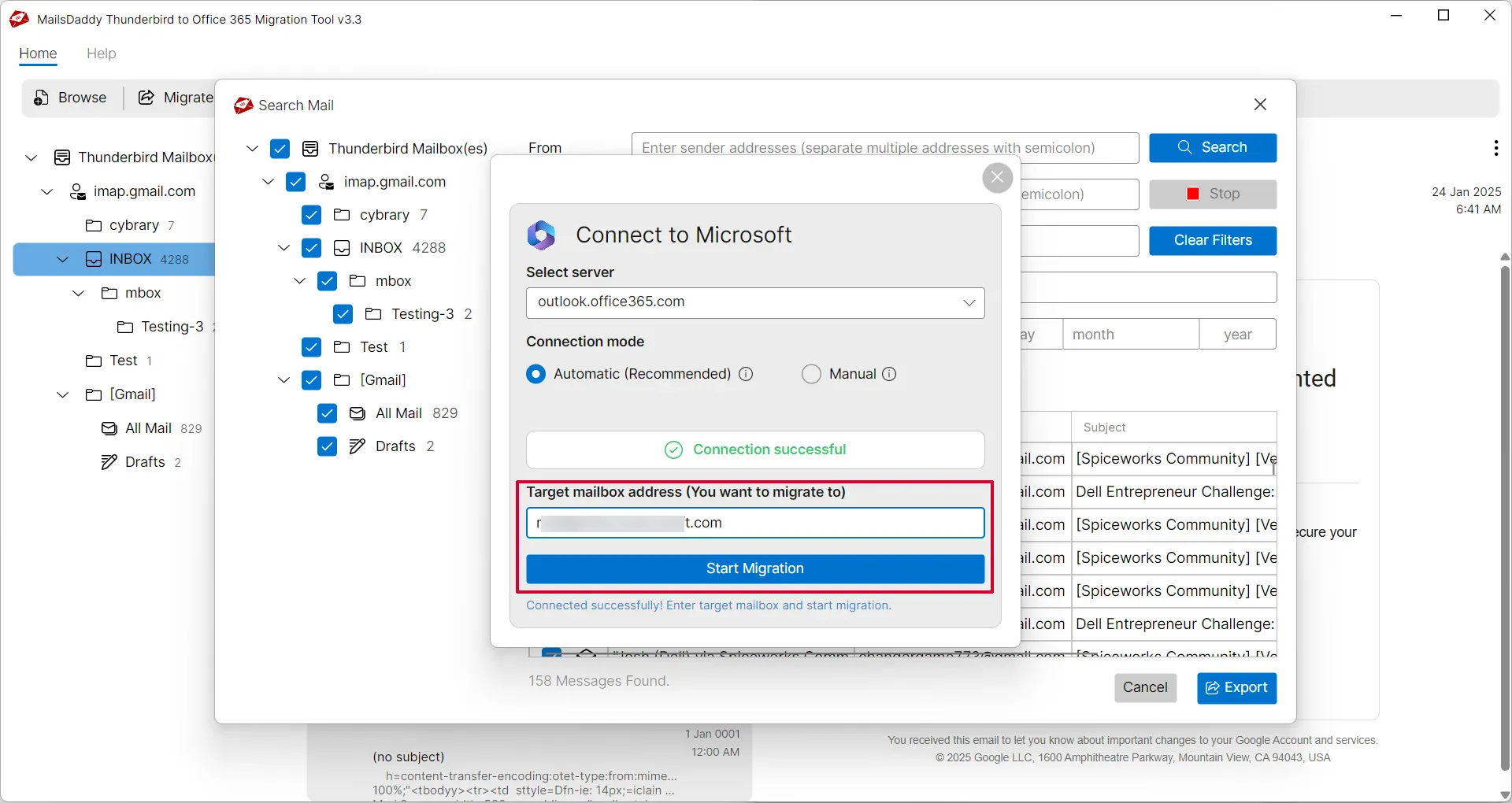Collapse the [Gmail] folder in mailbox tree
Screen dimensions: 1512x803
pos(283,380)
